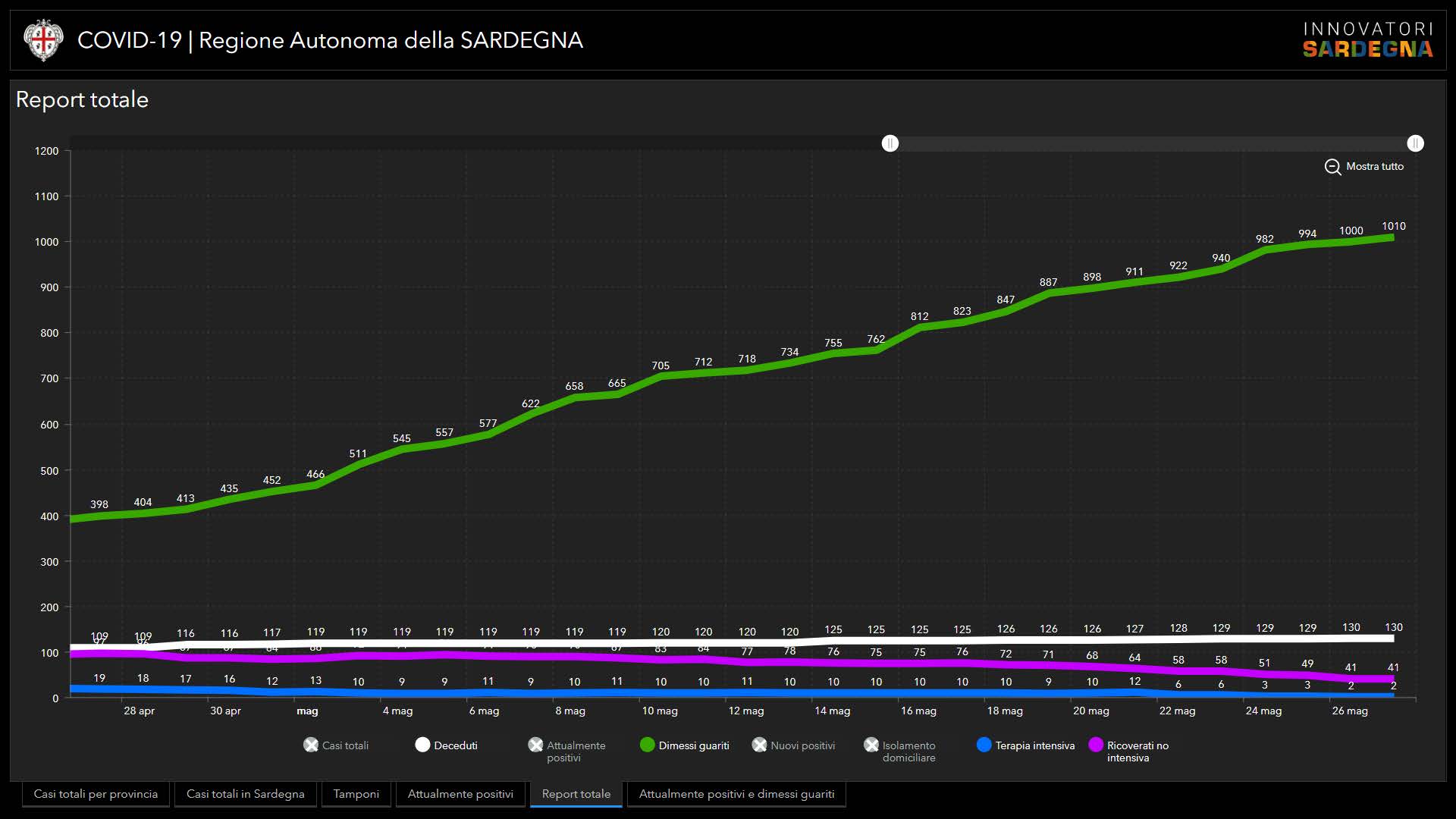Toggle the Terapia intensiva blue marker
The width and height of the screenshot is (1456, 819).
pos(984,745)
